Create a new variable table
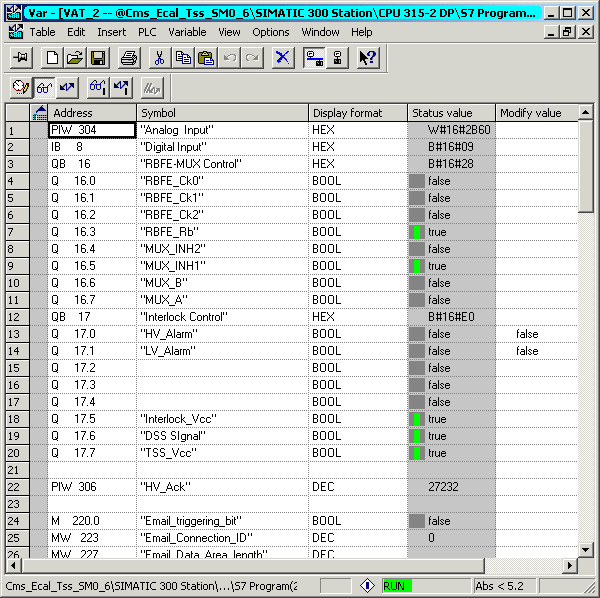The width and height of the screenshot is (600, 598). [x=52, y=58]
